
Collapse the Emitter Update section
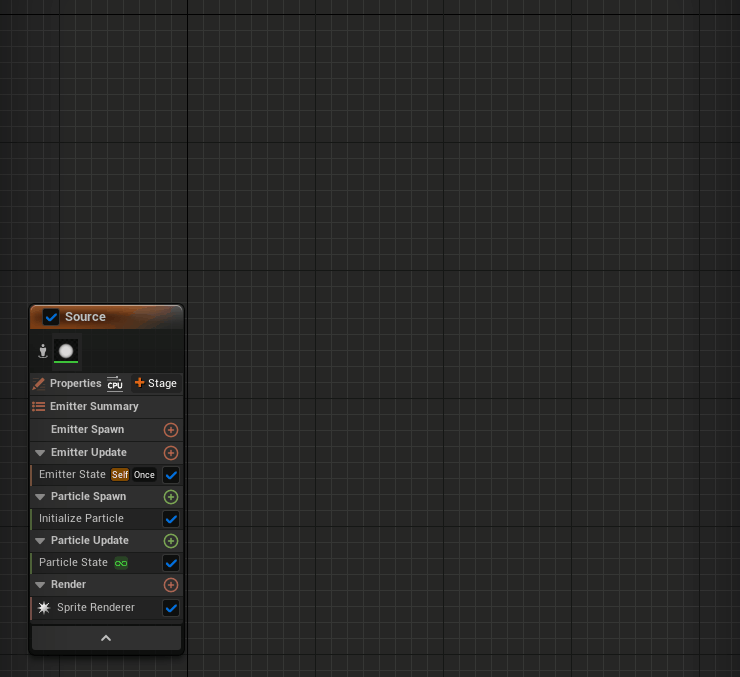click(x=40, y=453)
